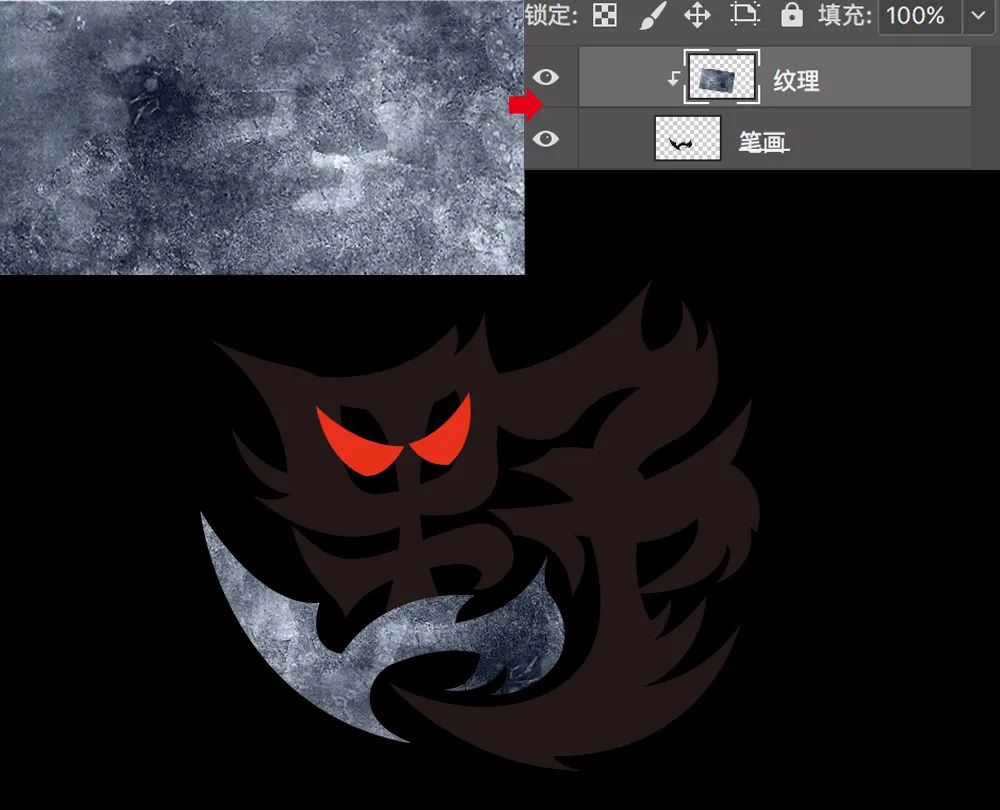Click the 纹理 layer name
Screen dimensions: 1000x810
[x=797, y=81]
